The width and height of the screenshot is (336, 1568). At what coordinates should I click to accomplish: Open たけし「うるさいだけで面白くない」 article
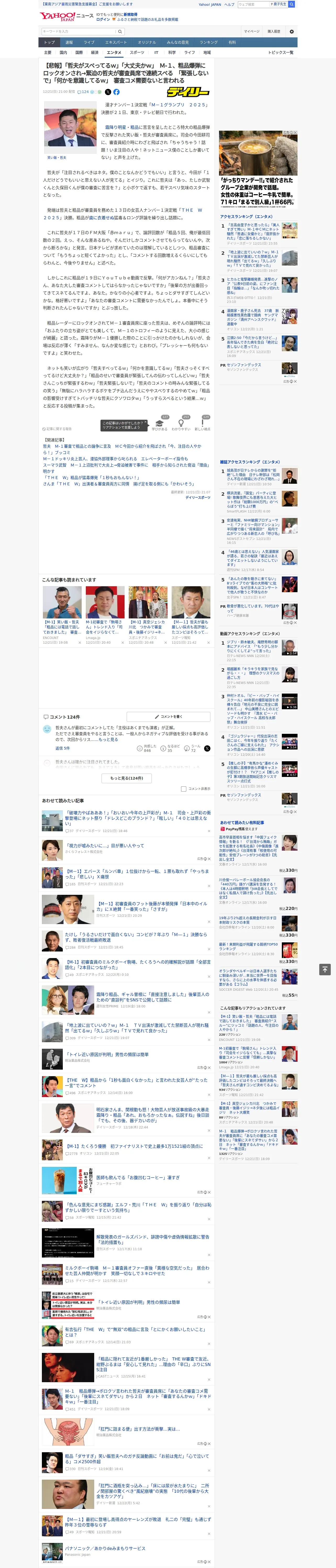point(137,937)
